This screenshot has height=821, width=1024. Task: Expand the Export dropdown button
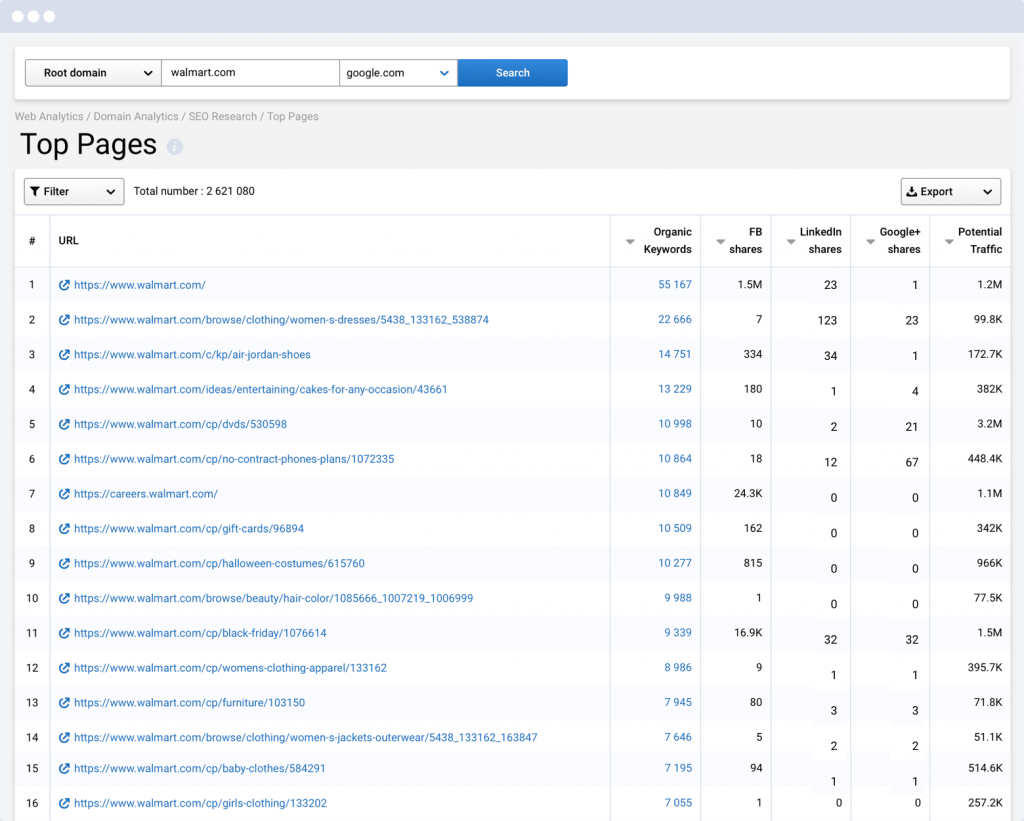click(x=950, y=192)
